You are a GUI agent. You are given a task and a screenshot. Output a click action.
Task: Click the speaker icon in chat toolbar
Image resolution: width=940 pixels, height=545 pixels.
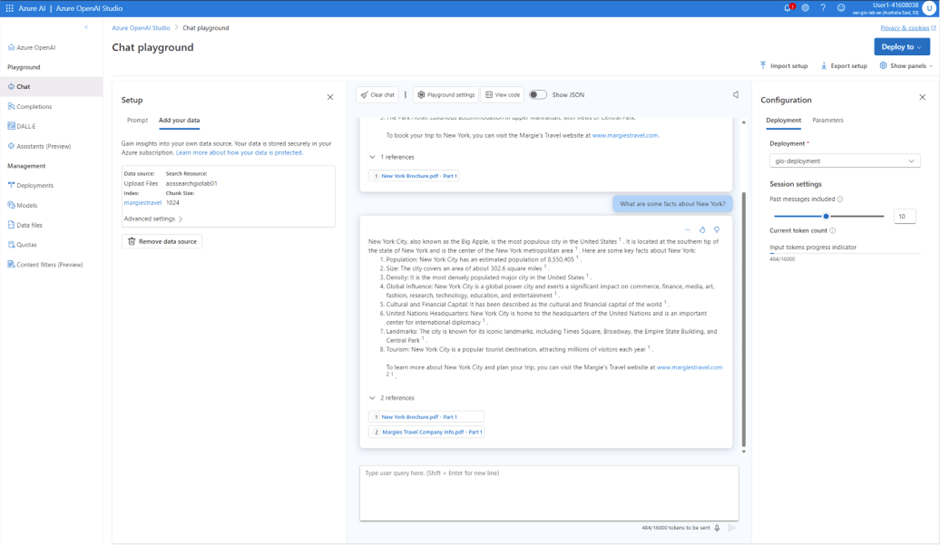pos(735,95)
